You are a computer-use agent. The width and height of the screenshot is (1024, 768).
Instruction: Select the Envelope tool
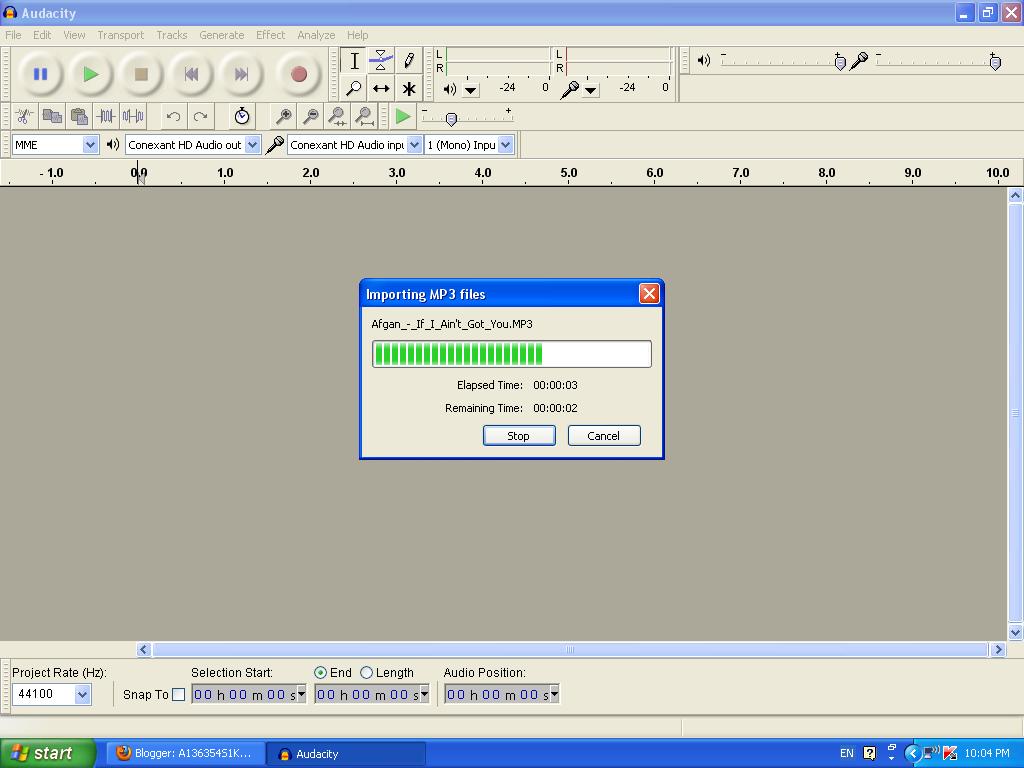(x=381, y=61)
